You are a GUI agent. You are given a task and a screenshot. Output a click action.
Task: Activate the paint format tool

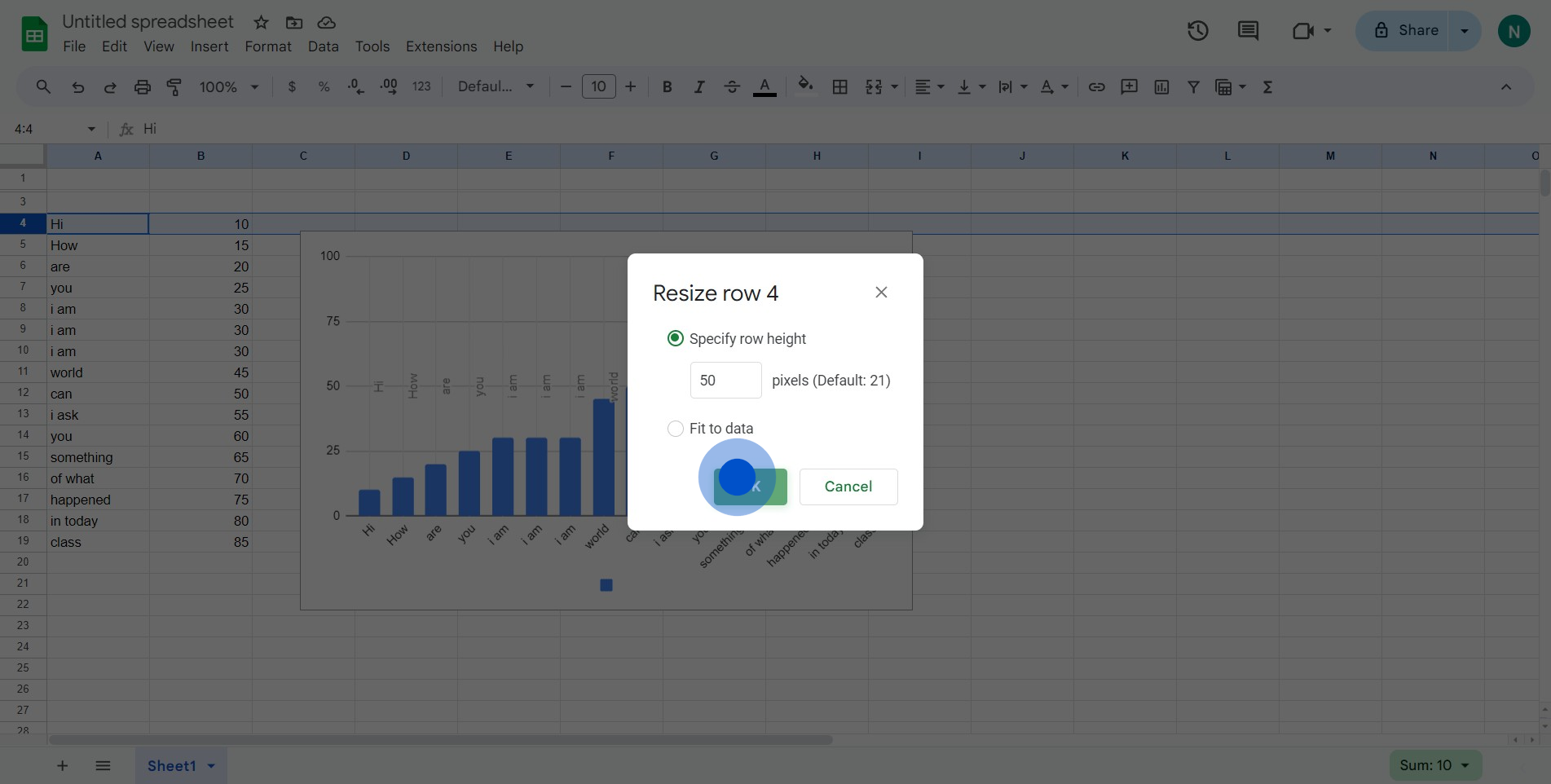click(174, 87)
